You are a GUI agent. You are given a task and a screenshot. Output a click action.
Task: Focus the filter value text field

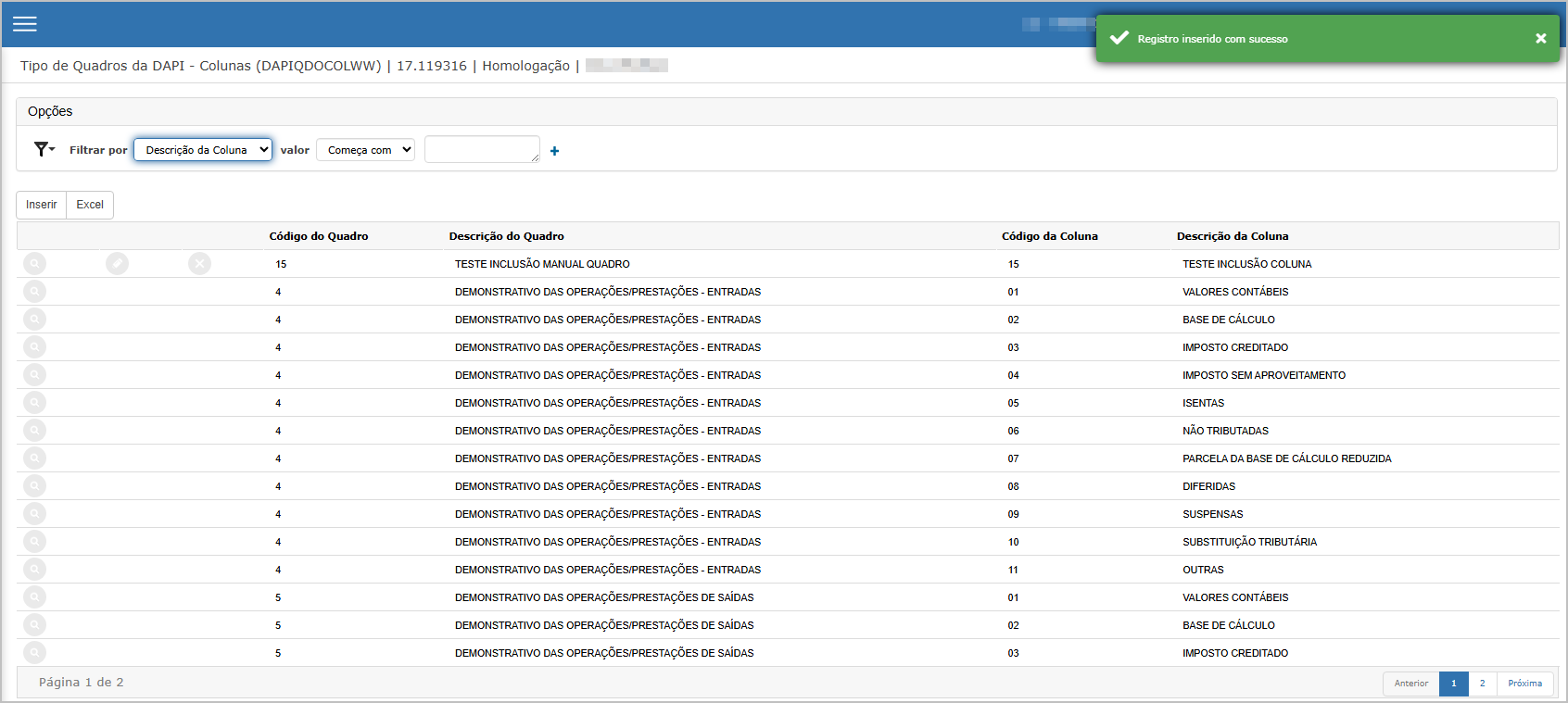click(x=481, y=149)
